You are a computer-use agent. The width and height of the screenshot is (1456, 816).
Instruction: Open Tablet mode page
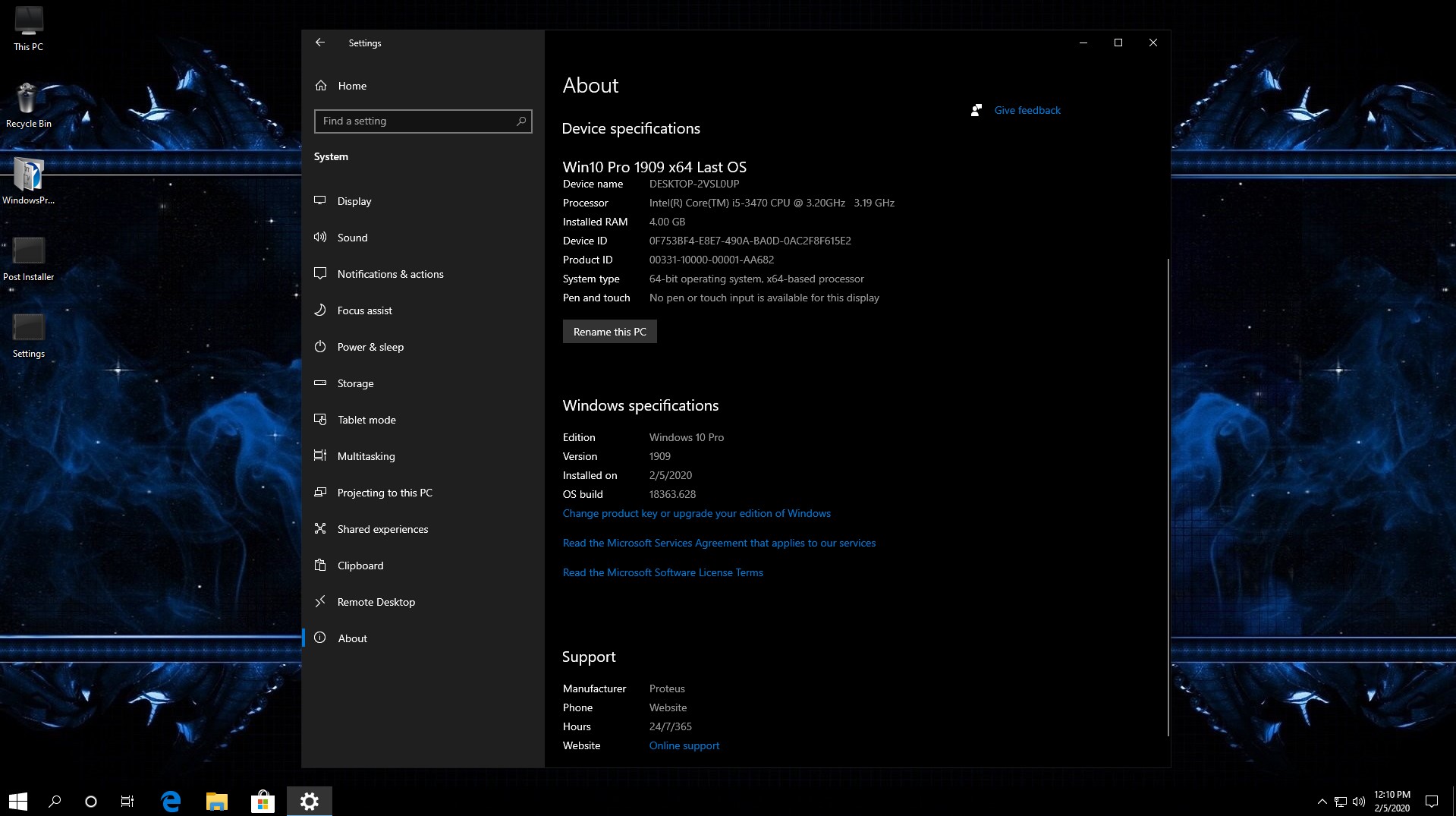423,420
